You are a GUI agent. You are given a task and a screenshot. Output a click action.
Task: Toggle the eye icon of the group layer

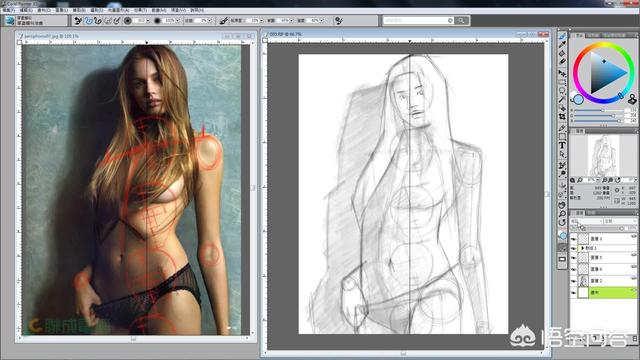[574, 248]
